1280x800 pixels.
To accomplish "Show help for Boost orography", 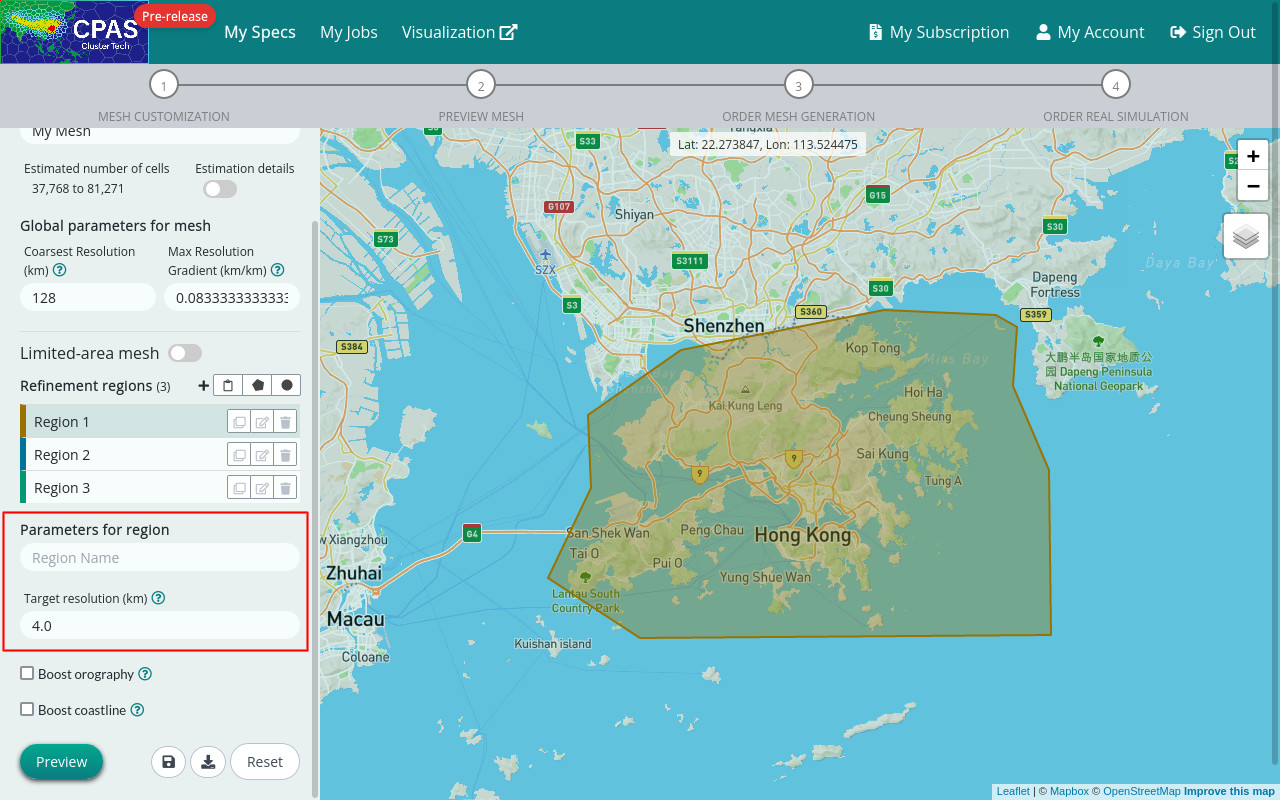I will click(145, 674).
